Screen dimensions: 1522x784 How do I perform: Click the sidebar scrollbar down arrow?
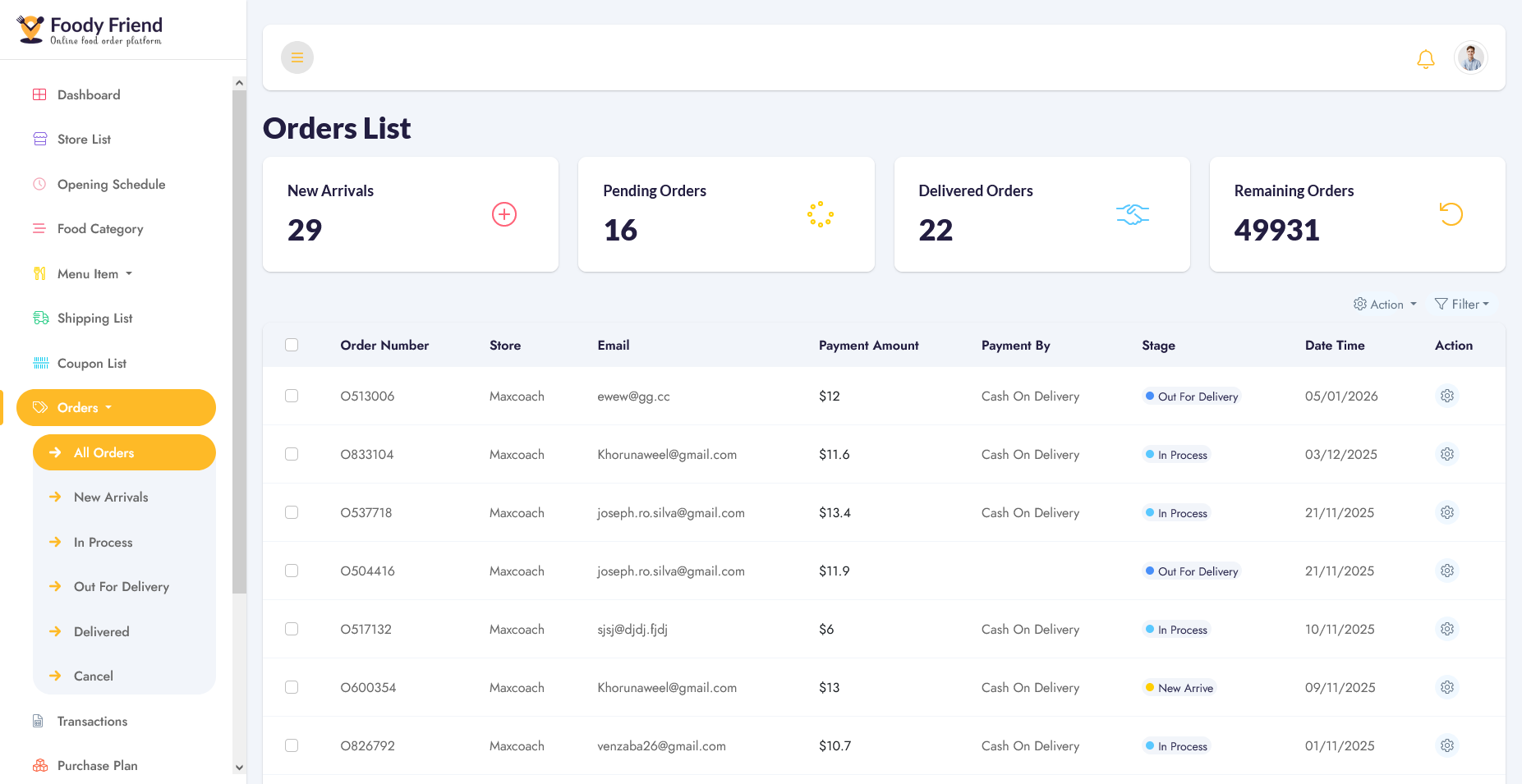239,768
